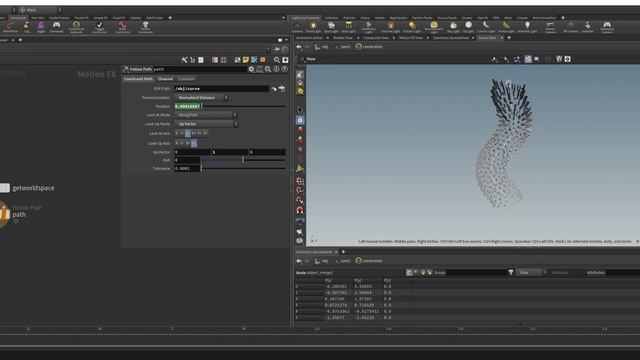
Task: Open the Main desktop dropdown
Action: [40, 10]
